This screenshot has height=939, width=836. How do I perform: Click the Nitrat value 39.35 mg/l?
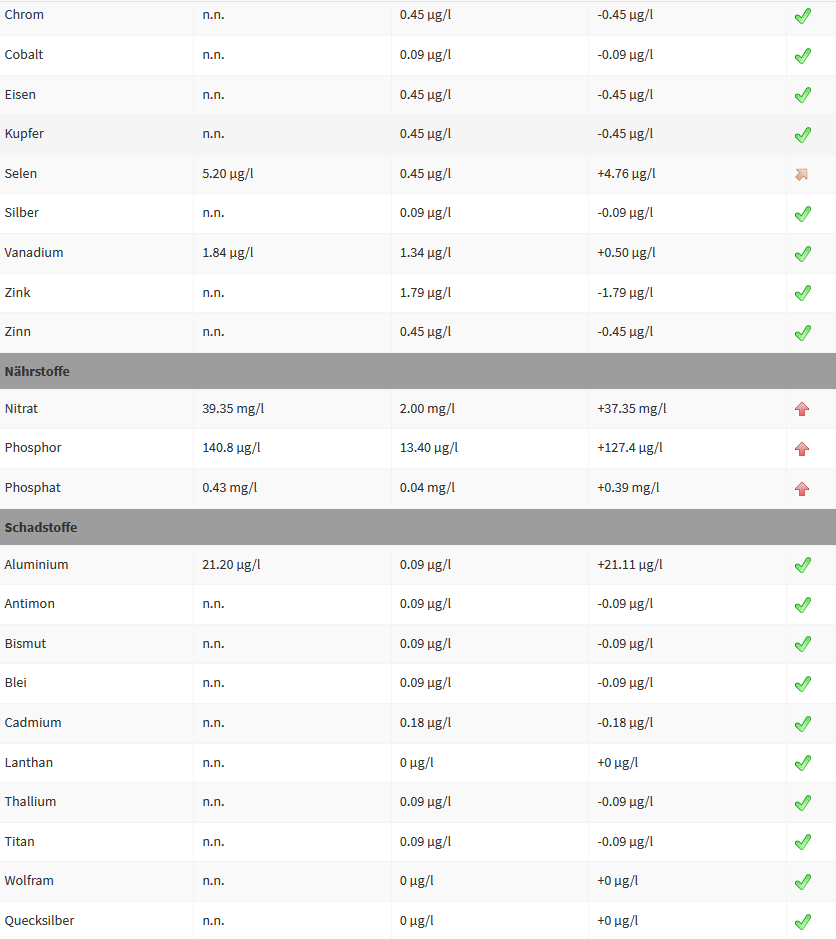click(233, 408)
